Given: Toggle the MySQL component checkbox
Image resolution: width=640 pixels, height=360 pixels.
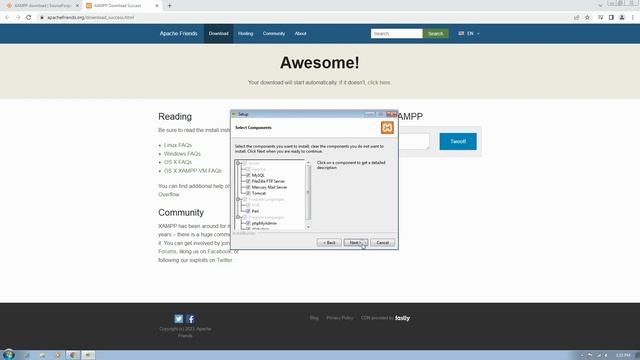Looking at the screenshot, I should pos(248,175).
